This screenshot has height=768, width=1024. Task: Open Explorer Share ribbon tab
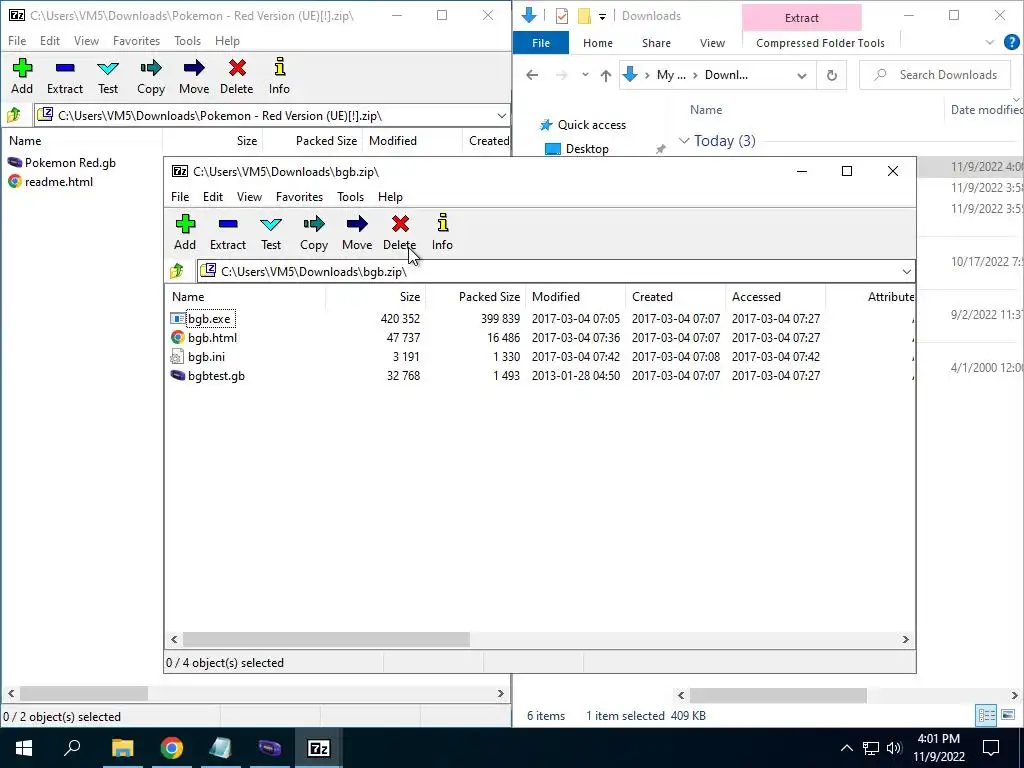[656, 43]
